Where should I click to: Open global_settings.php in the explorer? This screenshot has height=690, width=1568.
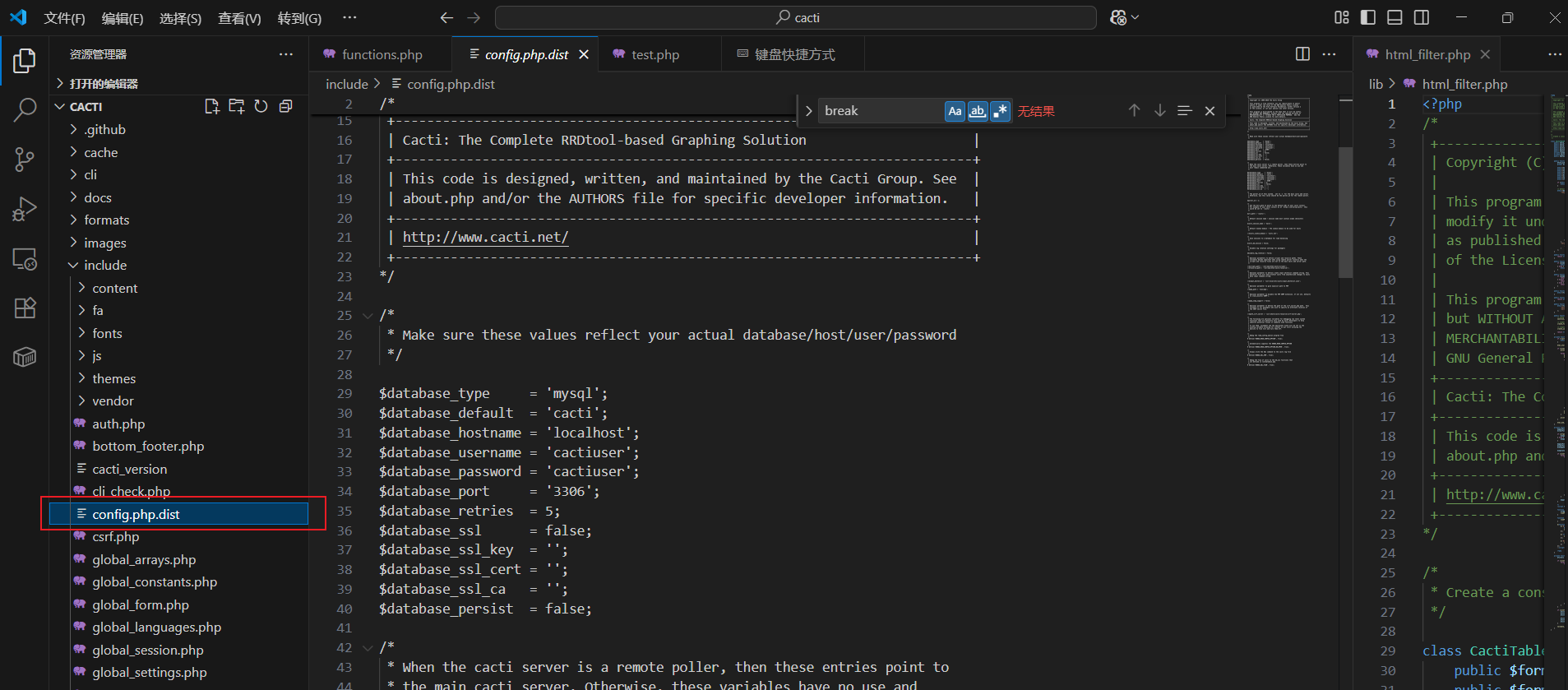(149, 672)
